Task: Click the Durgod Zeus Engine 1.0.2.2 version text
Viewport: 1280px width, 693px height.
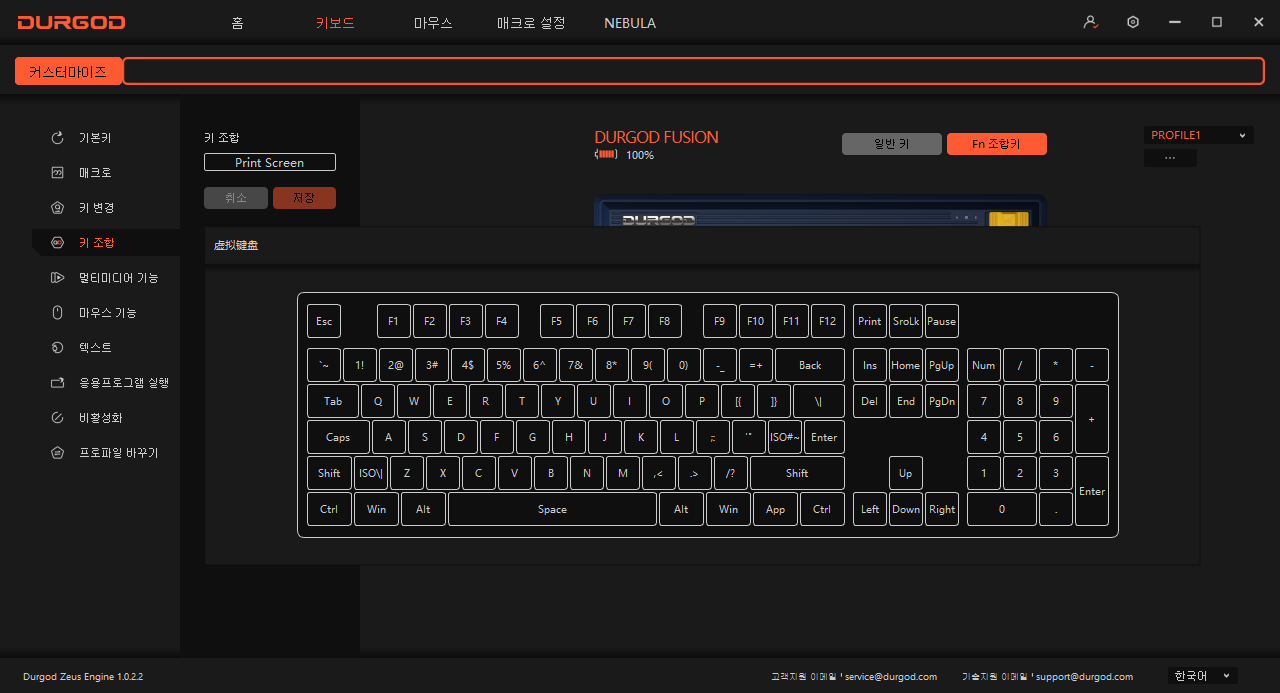Action: coord(83,677)
